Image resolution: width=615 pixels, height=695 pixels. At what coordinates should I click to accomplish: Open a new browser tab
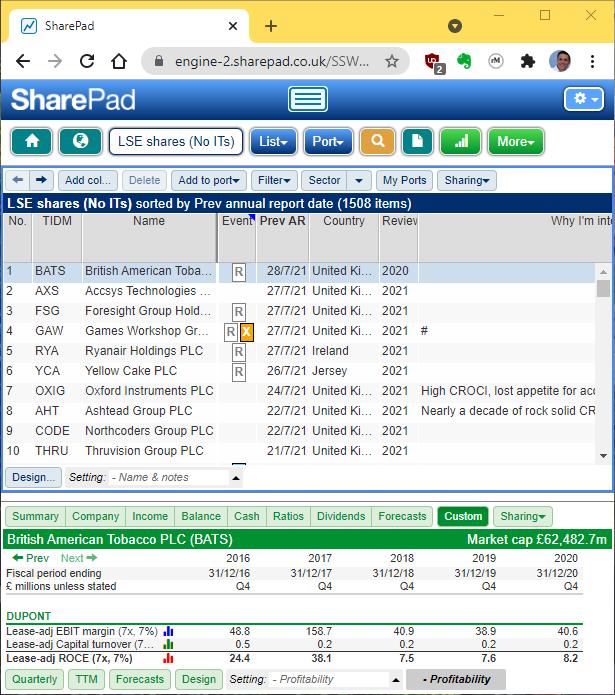(271, 26)
